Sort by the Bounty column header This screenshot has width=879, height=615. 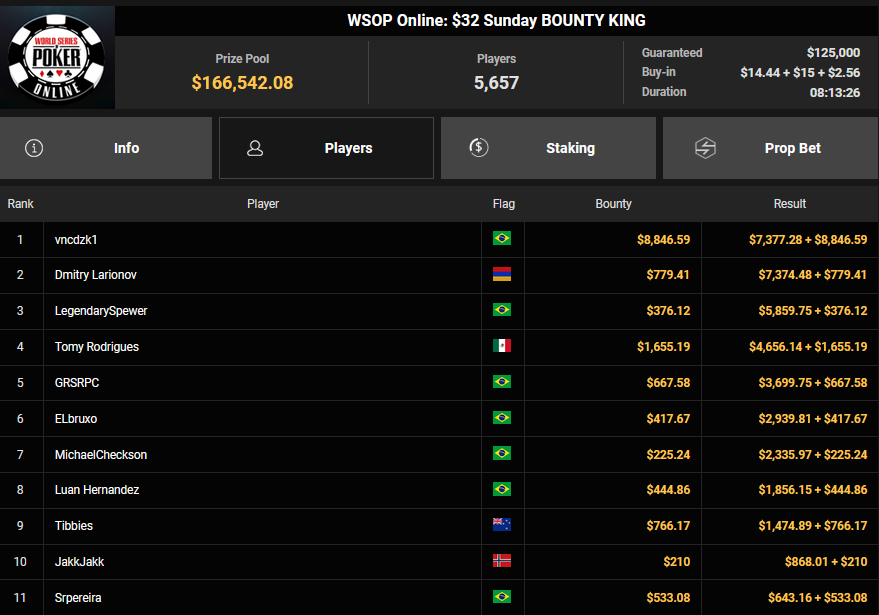pos(613,204)
